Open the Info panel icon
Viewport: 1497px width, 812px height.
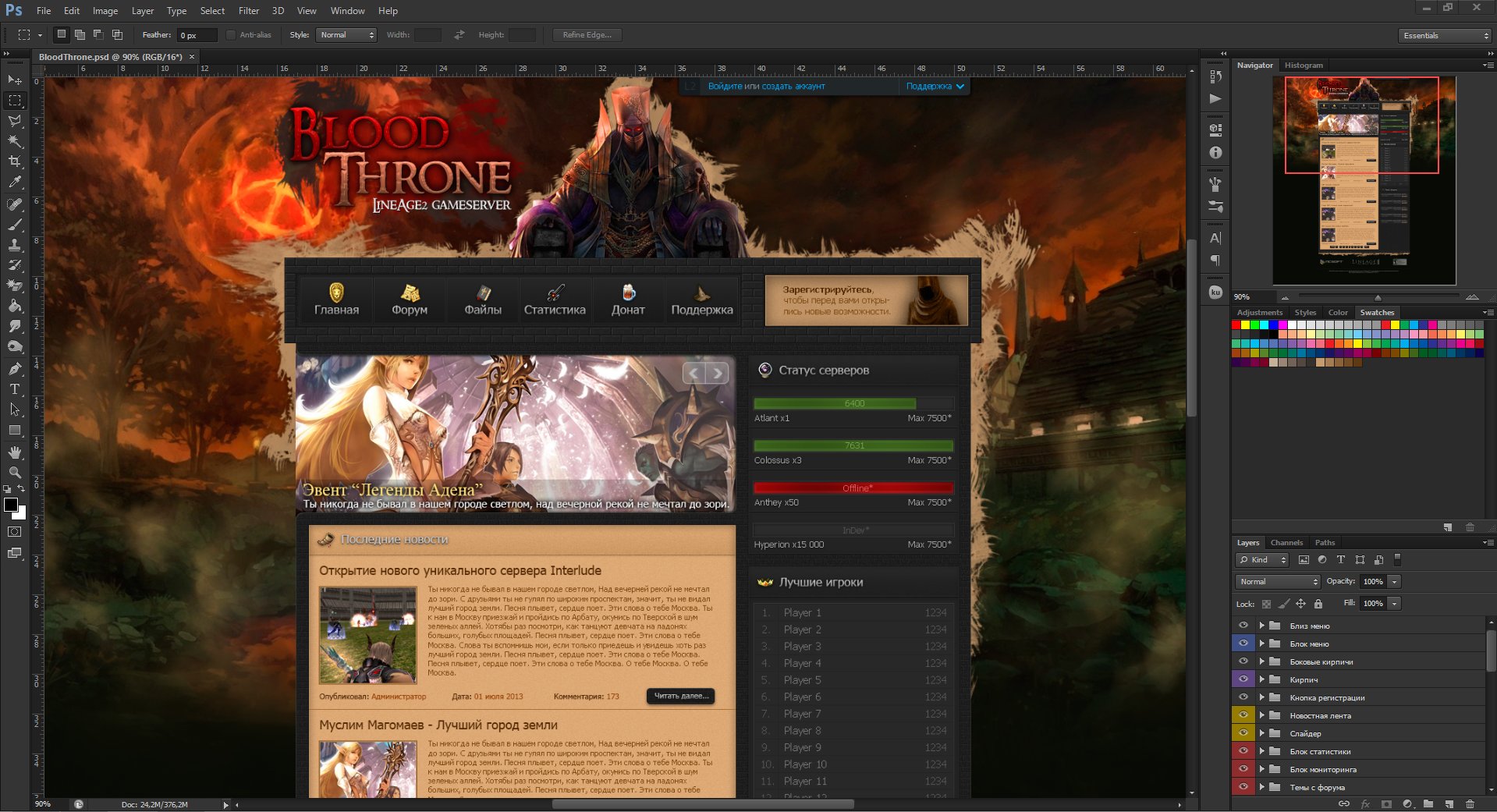[x=1215, y=153]
